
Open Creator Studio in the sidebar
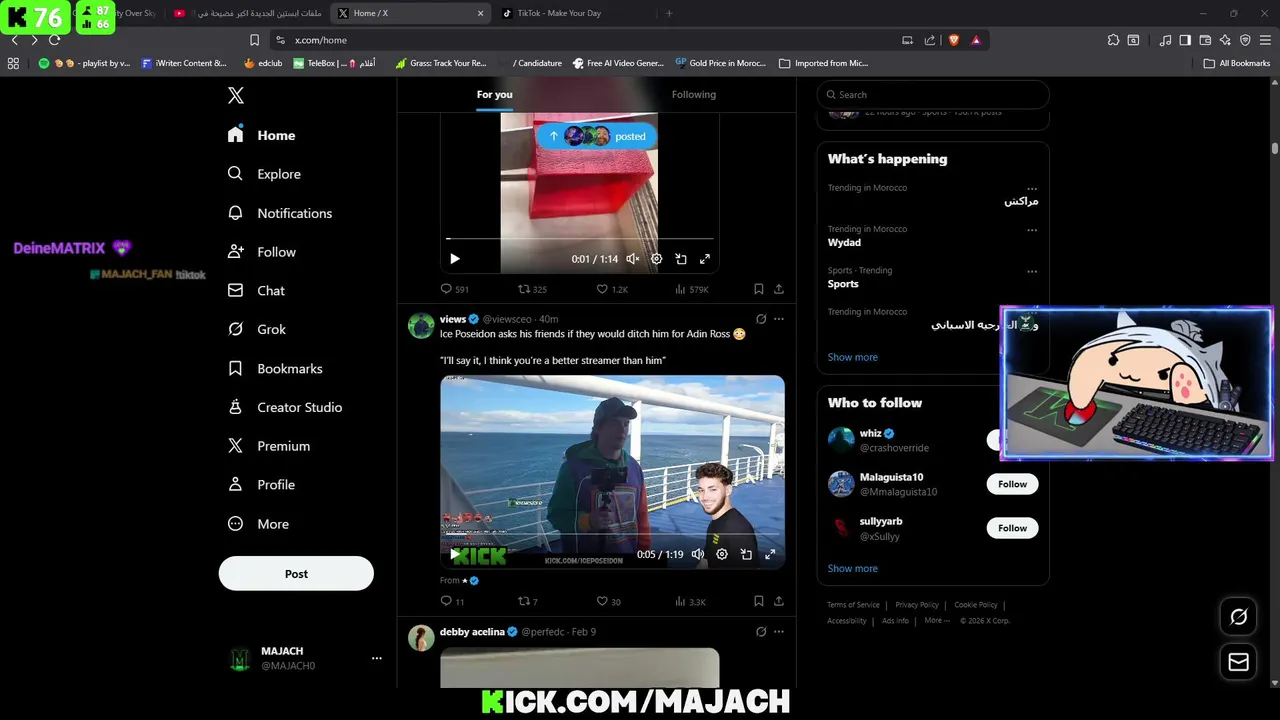pos(285,407)
